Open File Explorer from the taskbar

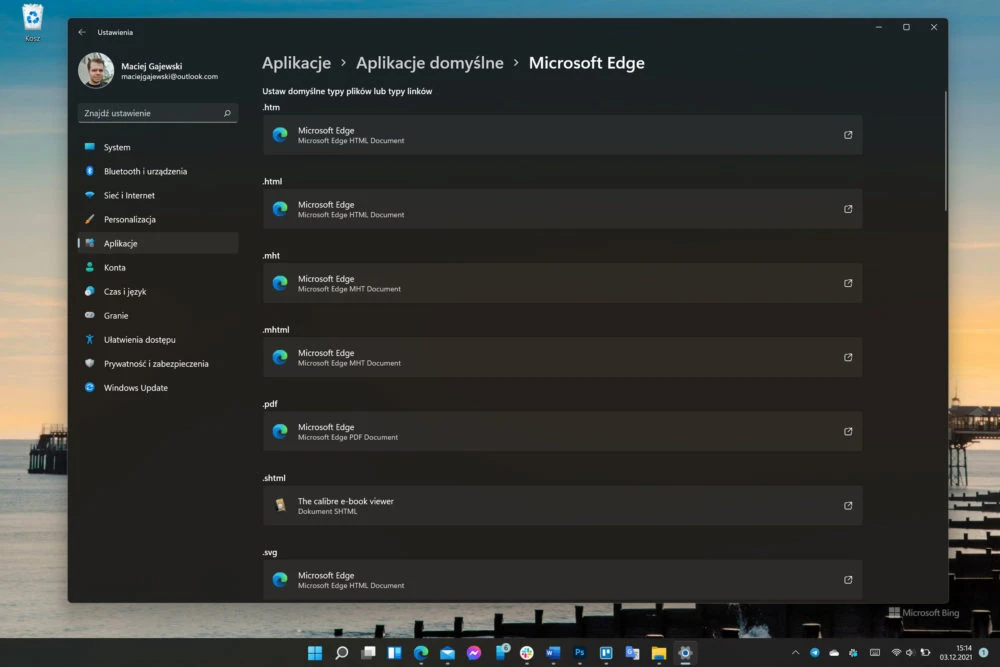pos(659,653)
